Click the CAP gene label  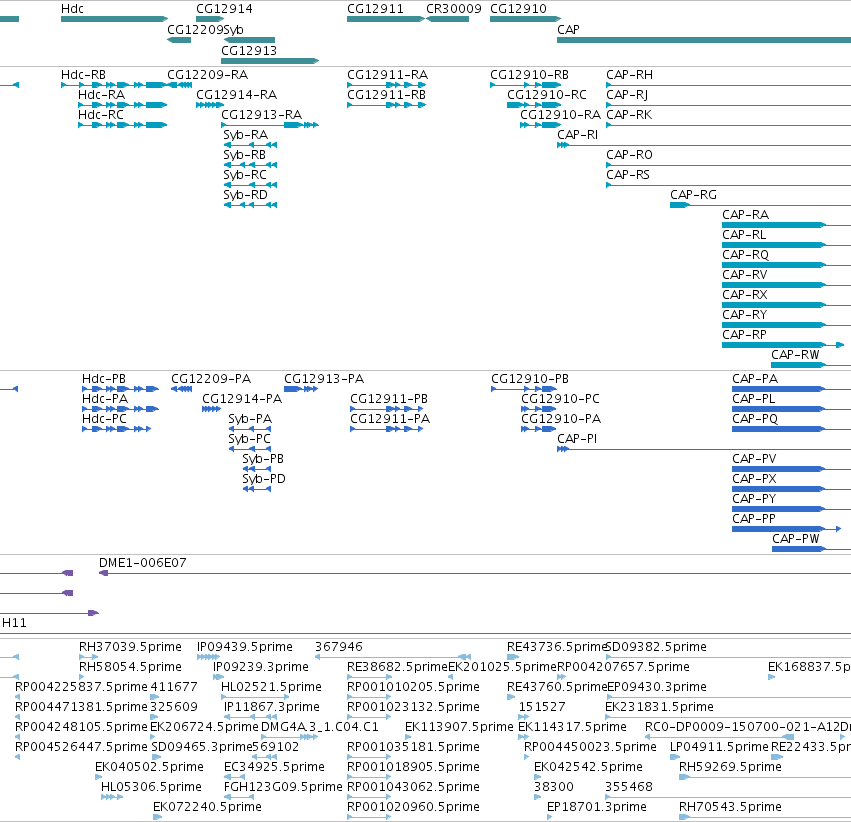[568, 29]
